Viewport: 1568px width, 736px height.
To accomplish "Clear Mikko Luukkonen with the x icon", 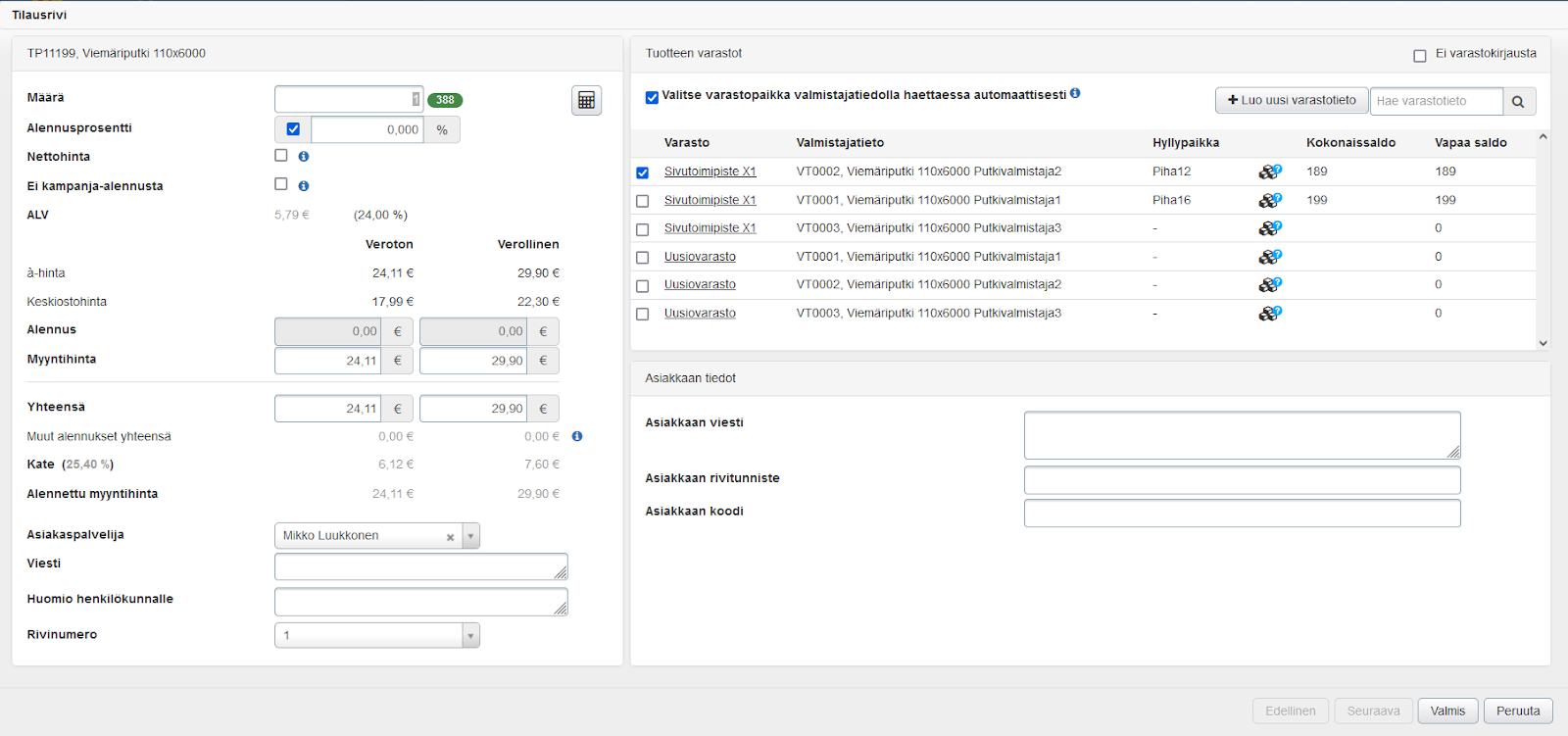I will 450,537.
